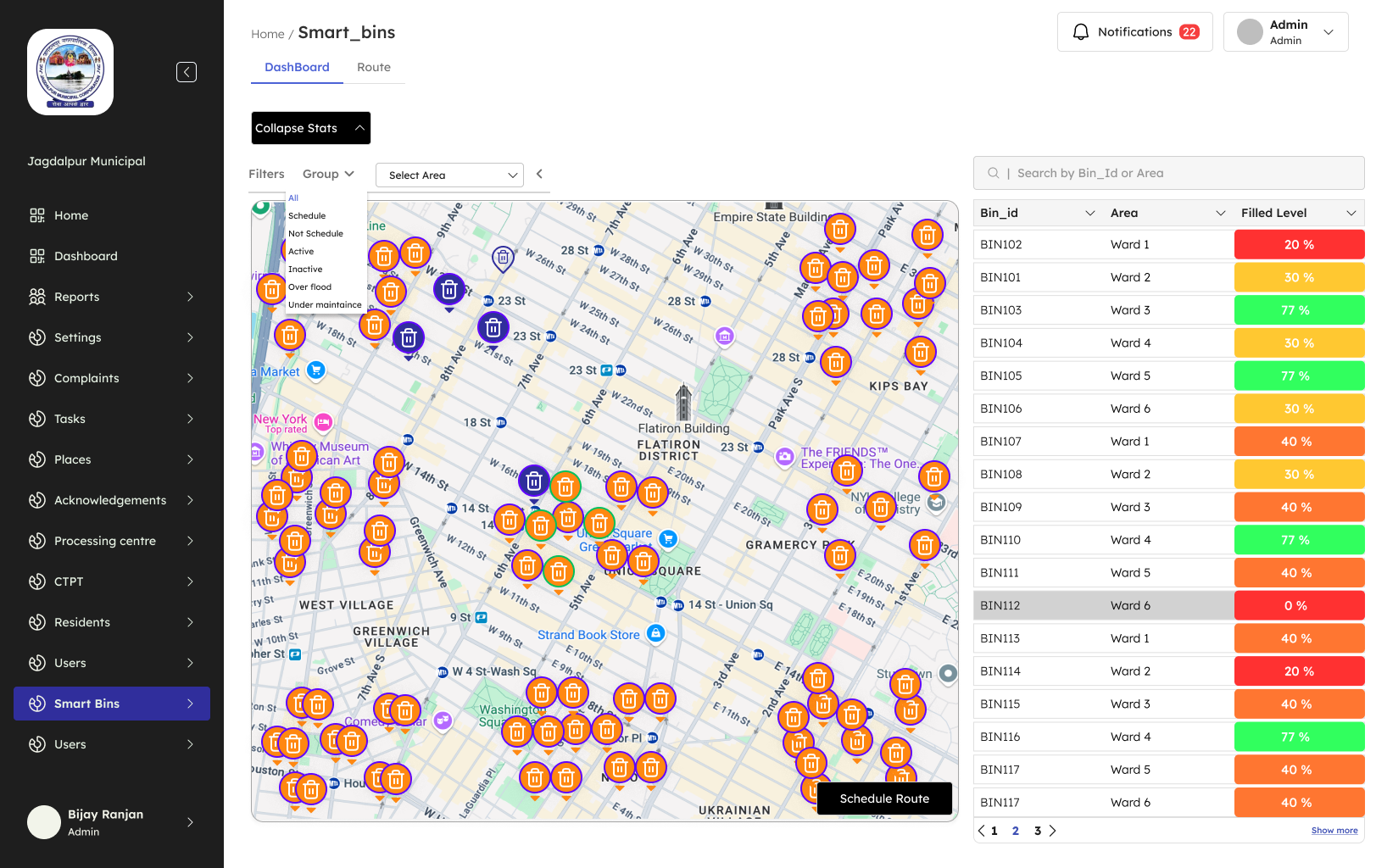This screenshot has height=868, width=1376.
Task: Click the Reports people icon
Action: pyautogui.click(x=37, y=297)
